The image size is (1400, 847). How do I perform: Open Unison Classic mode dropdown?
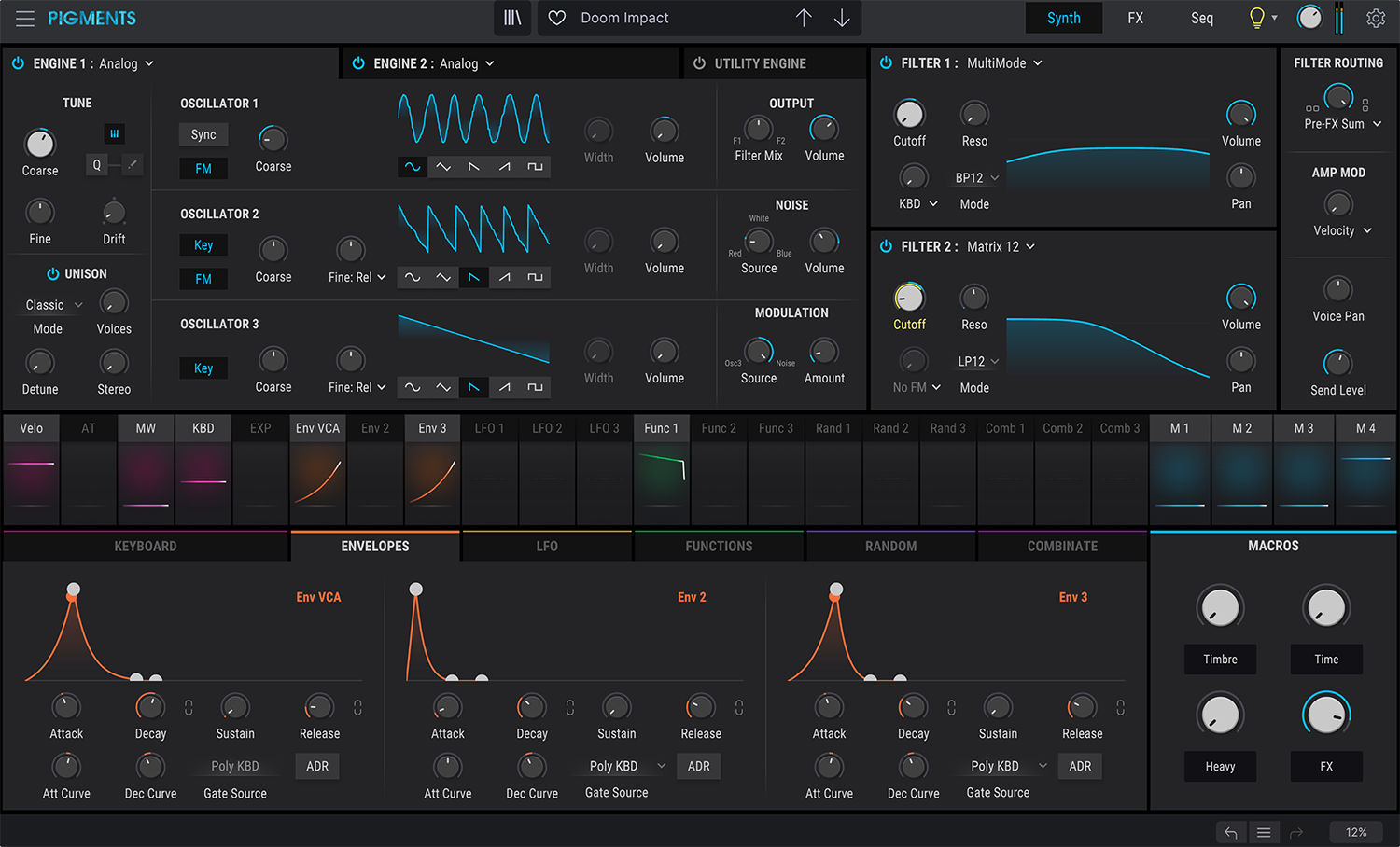point(54,305)
